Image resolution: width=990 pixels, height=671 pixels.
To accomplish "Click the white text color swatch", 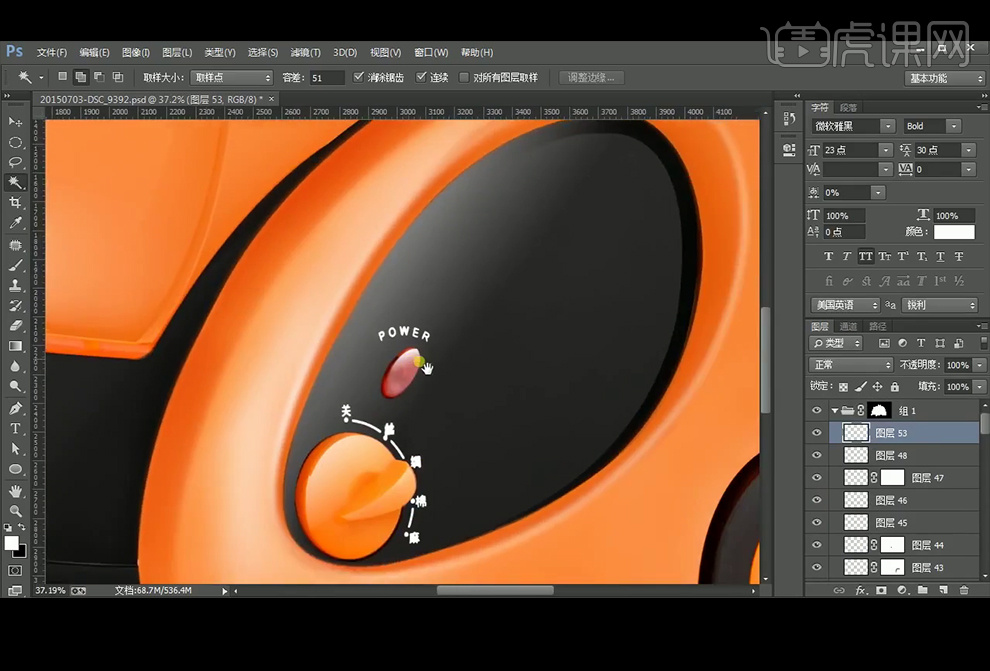I will (953, 232).
